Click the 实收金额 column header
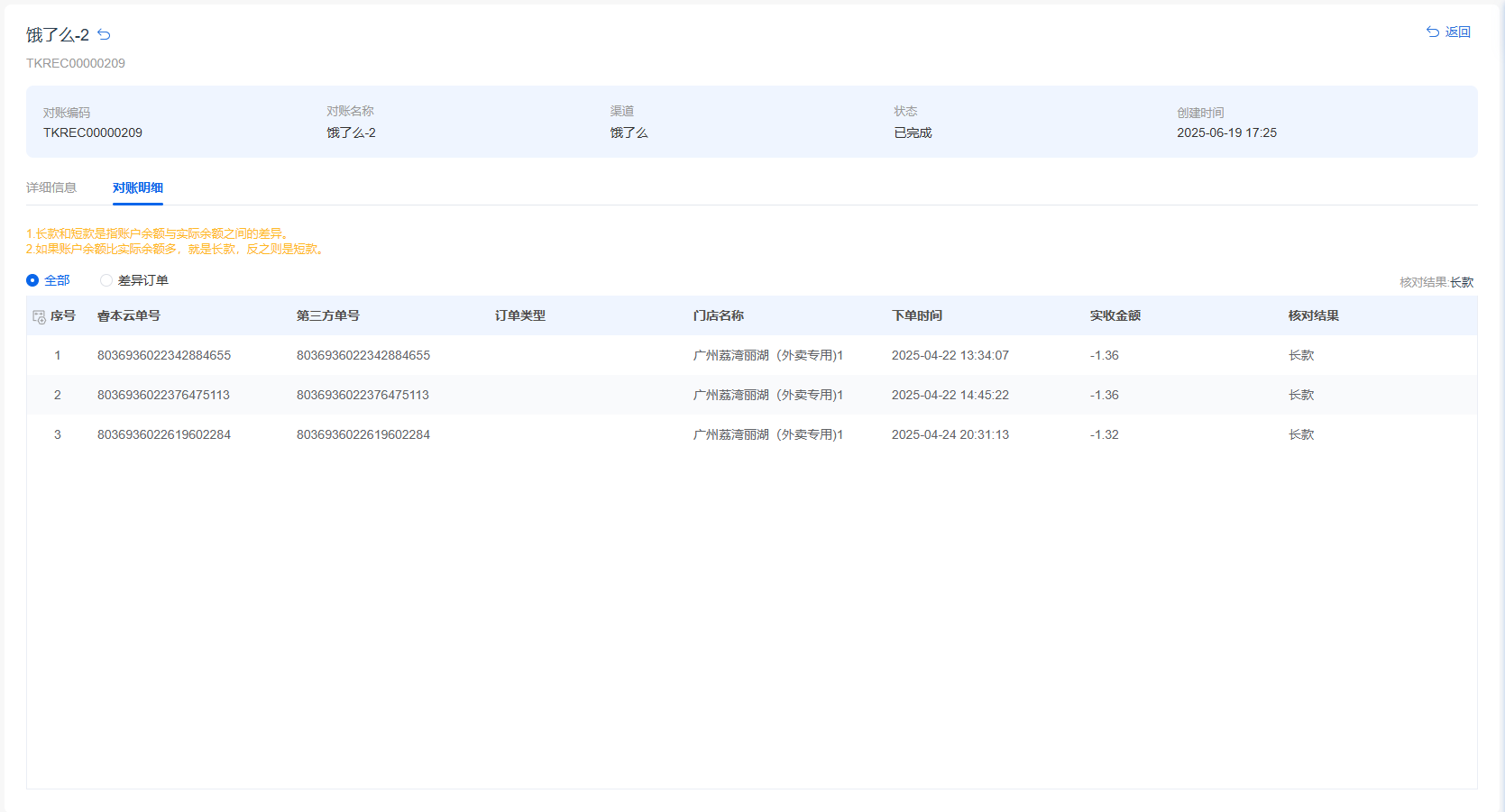This screenshot has width=1505, height=812. [x=1115, y=315]
